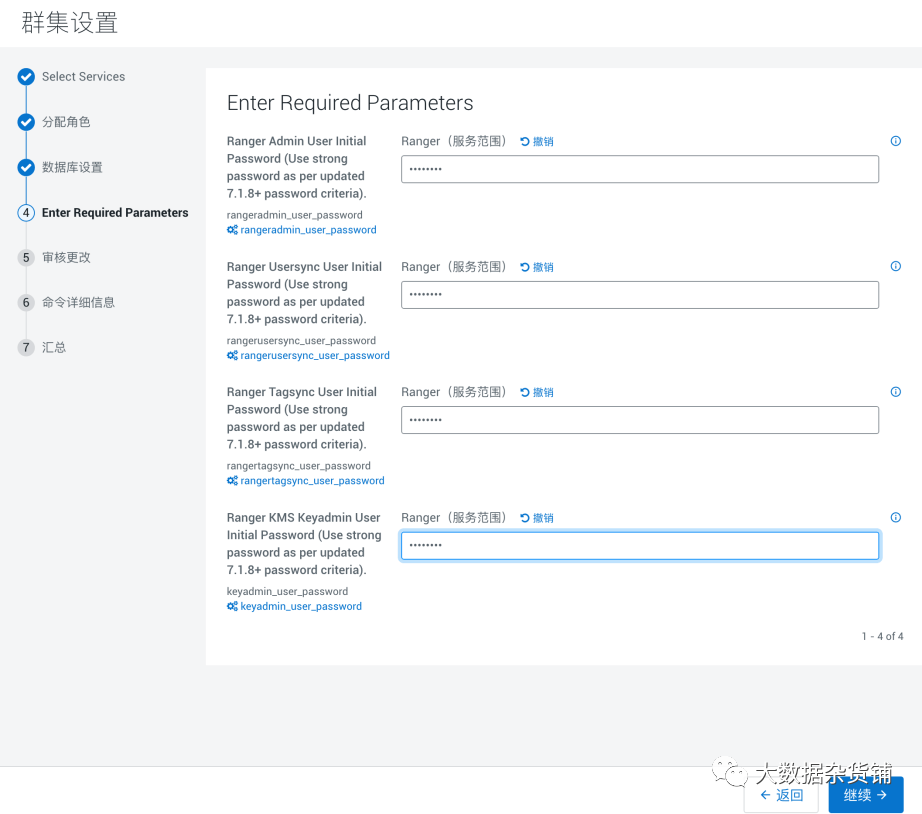Focus the Ranger KMS Keyadmin password field

[x=640, y=546]
